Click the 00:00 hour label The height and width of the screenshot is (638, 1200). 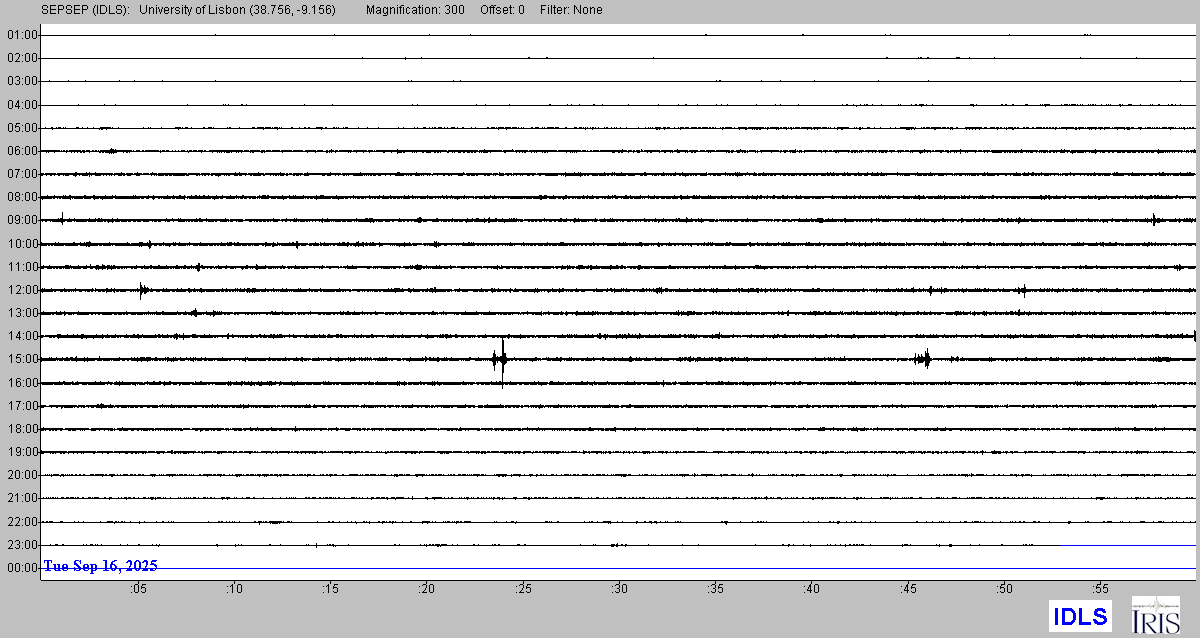(x=21, y=568)
